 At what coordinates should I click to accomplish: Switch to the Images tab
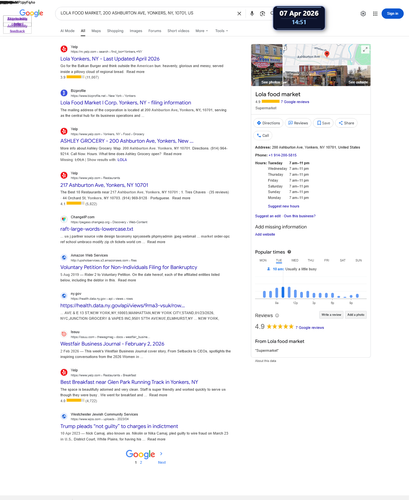(136, 31)
